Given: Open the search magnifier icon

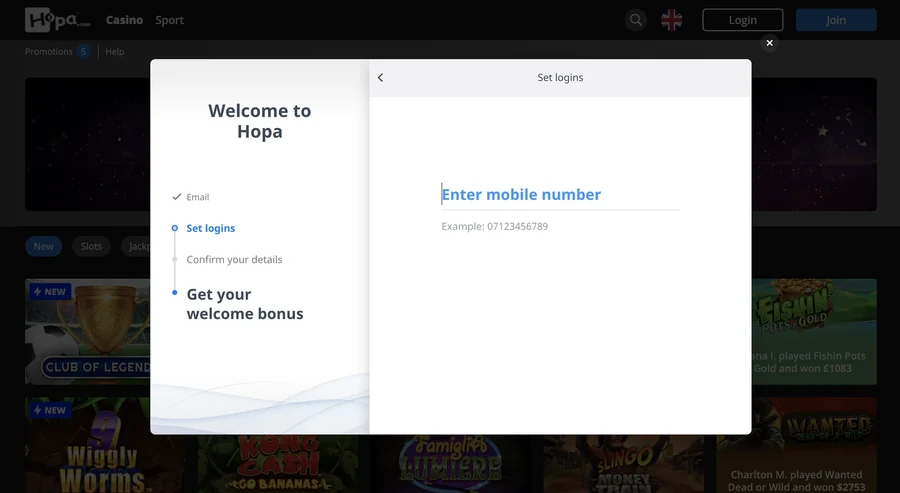Looking at the screenshot, I should coord(635,20).
